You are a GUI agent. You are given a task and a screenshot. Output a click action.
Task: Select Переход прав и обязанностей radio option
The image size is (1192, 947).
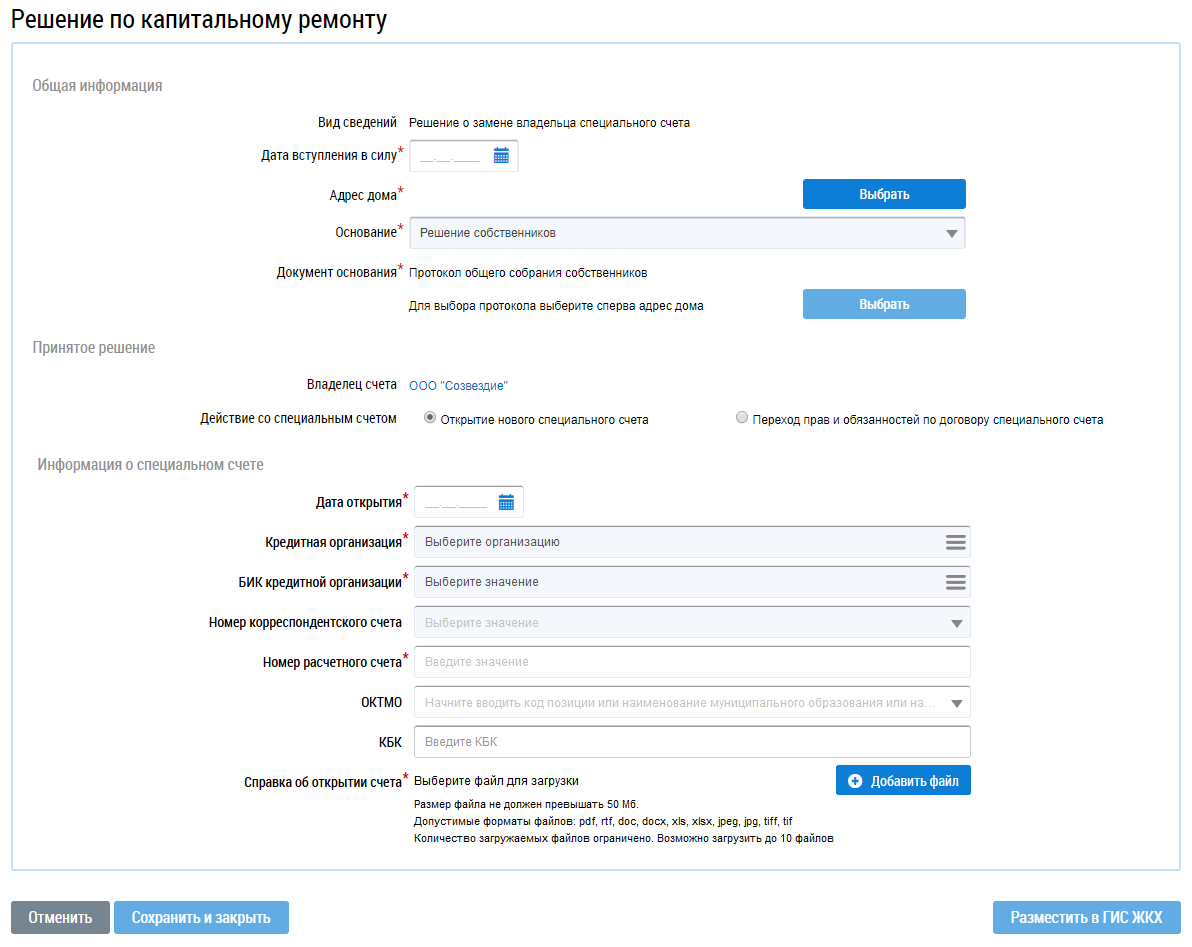pos(742,419)
